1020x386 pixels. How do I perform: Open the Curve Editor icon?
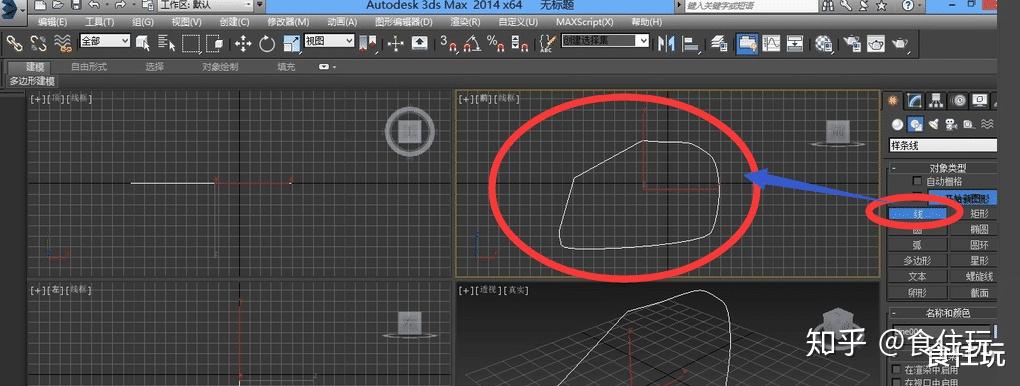click(x=771, y=44)
